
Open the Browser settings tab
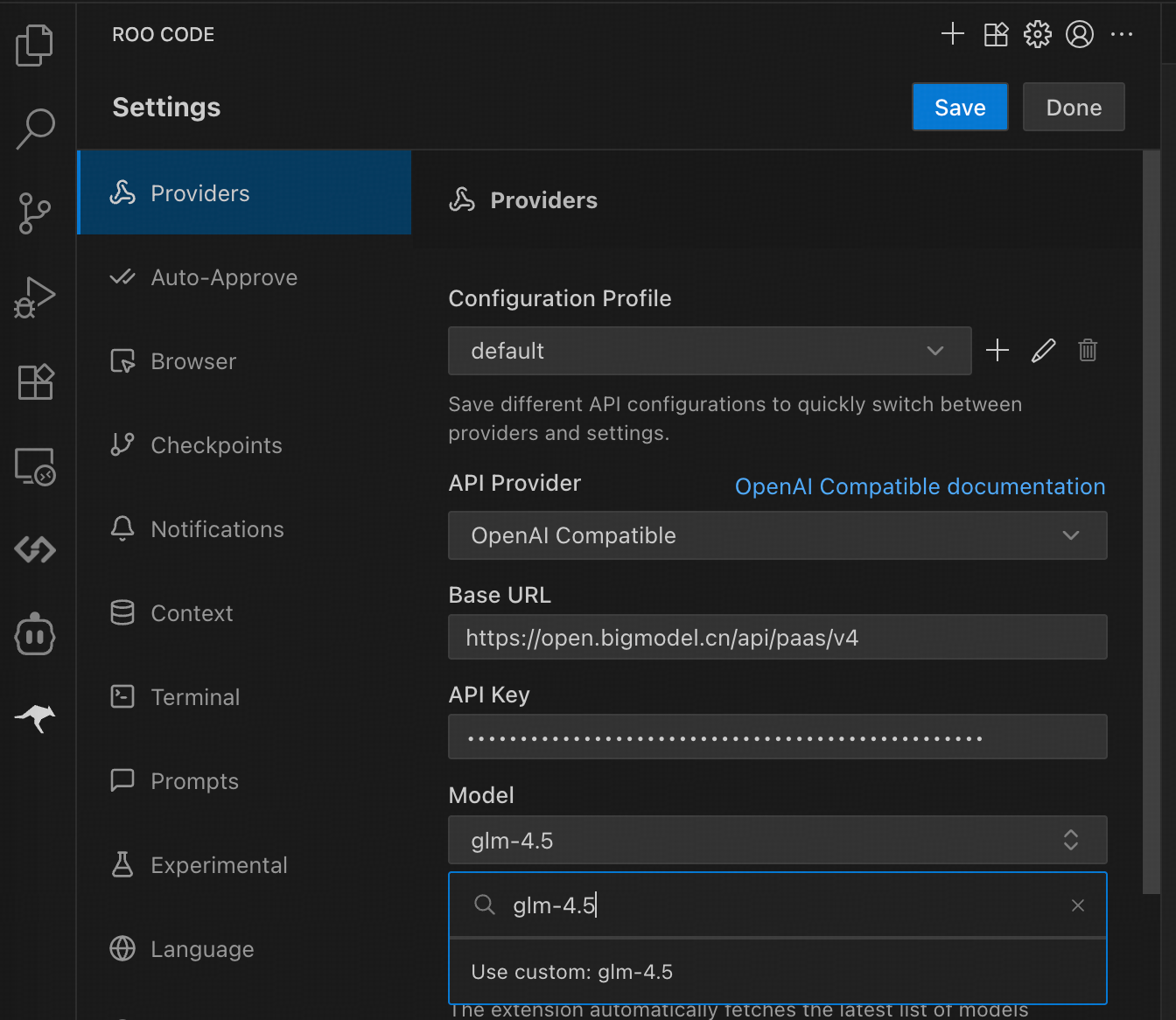[x=244, y=361]
